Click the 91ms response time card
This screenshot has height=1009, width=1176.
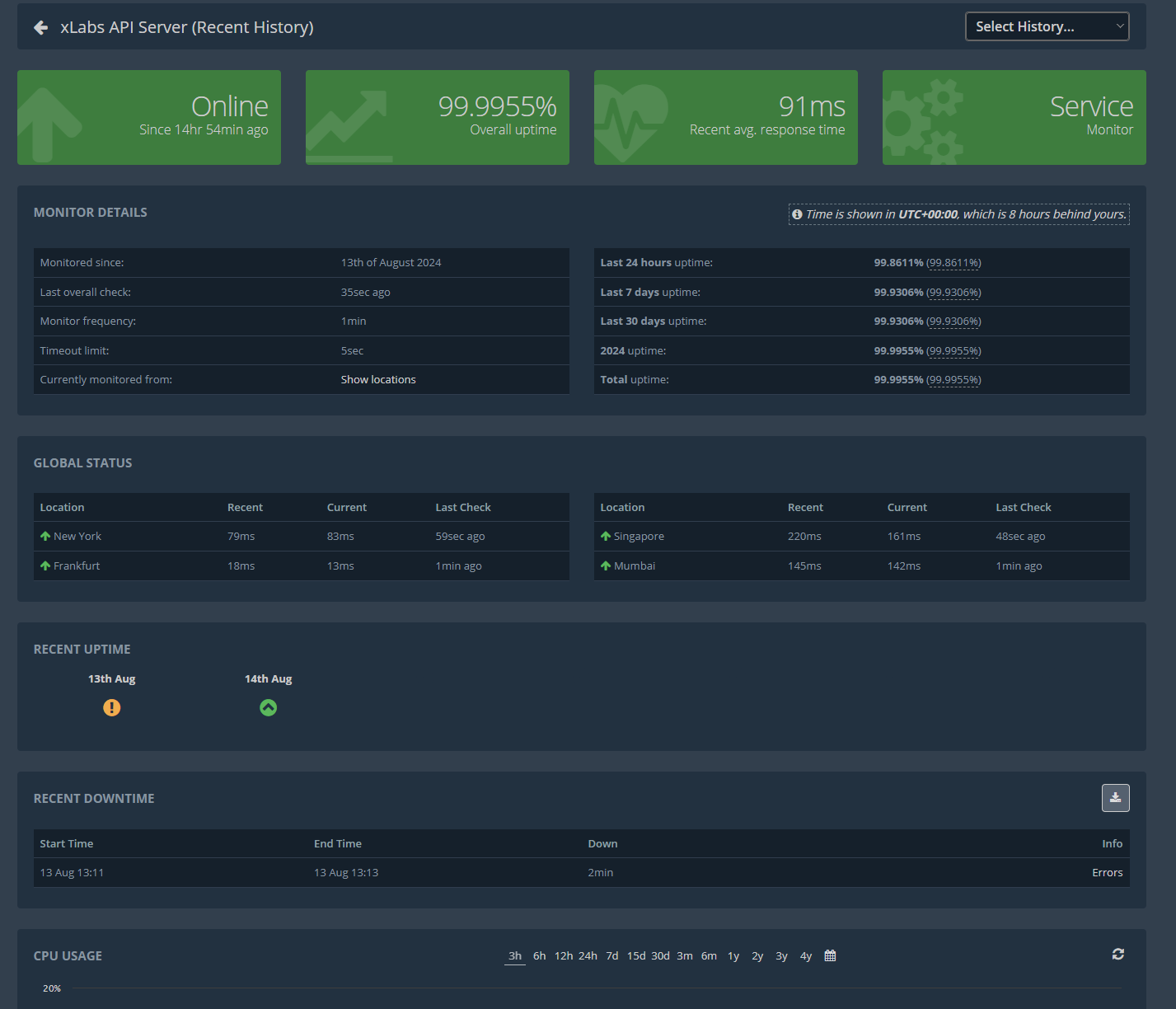726,117
